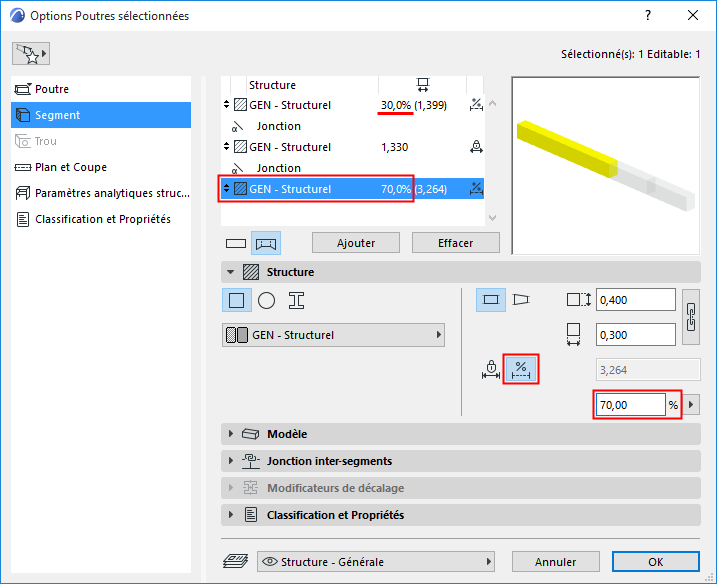The height and width of the screenshot is (584, 717).
Task: Choose circular cross-section shape
Action: coord(267,300)
